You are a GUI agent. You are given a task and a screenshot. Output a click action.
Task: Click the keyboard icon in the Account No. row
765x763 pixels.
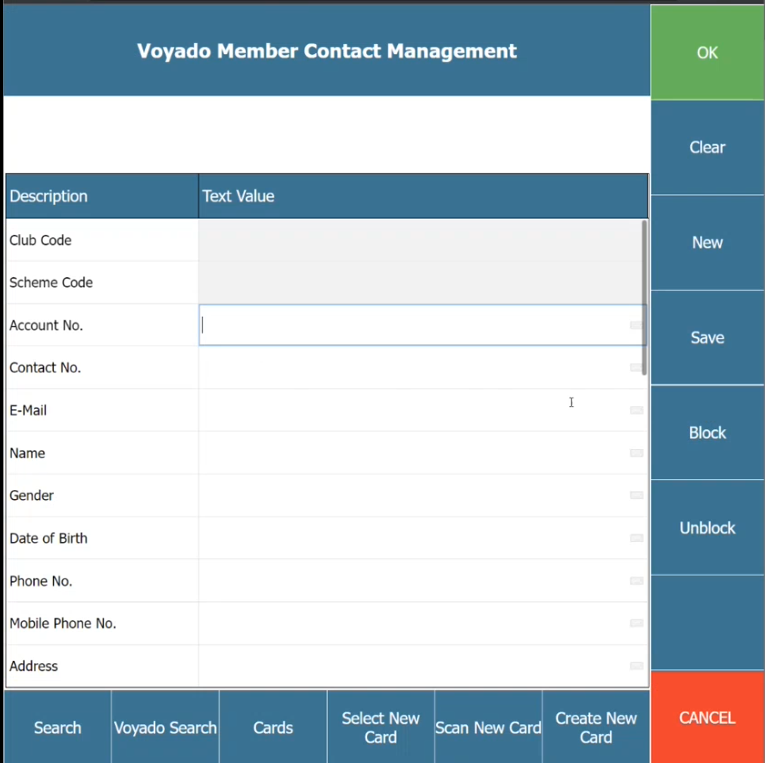(636, 325)
